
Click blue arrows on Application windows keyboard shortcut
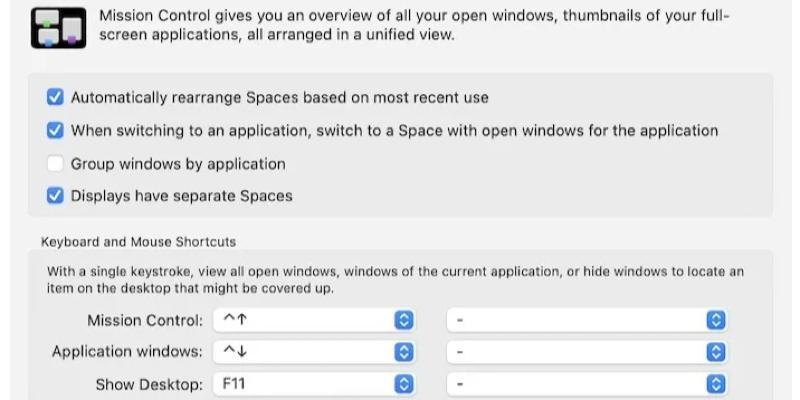click(404, 352)
